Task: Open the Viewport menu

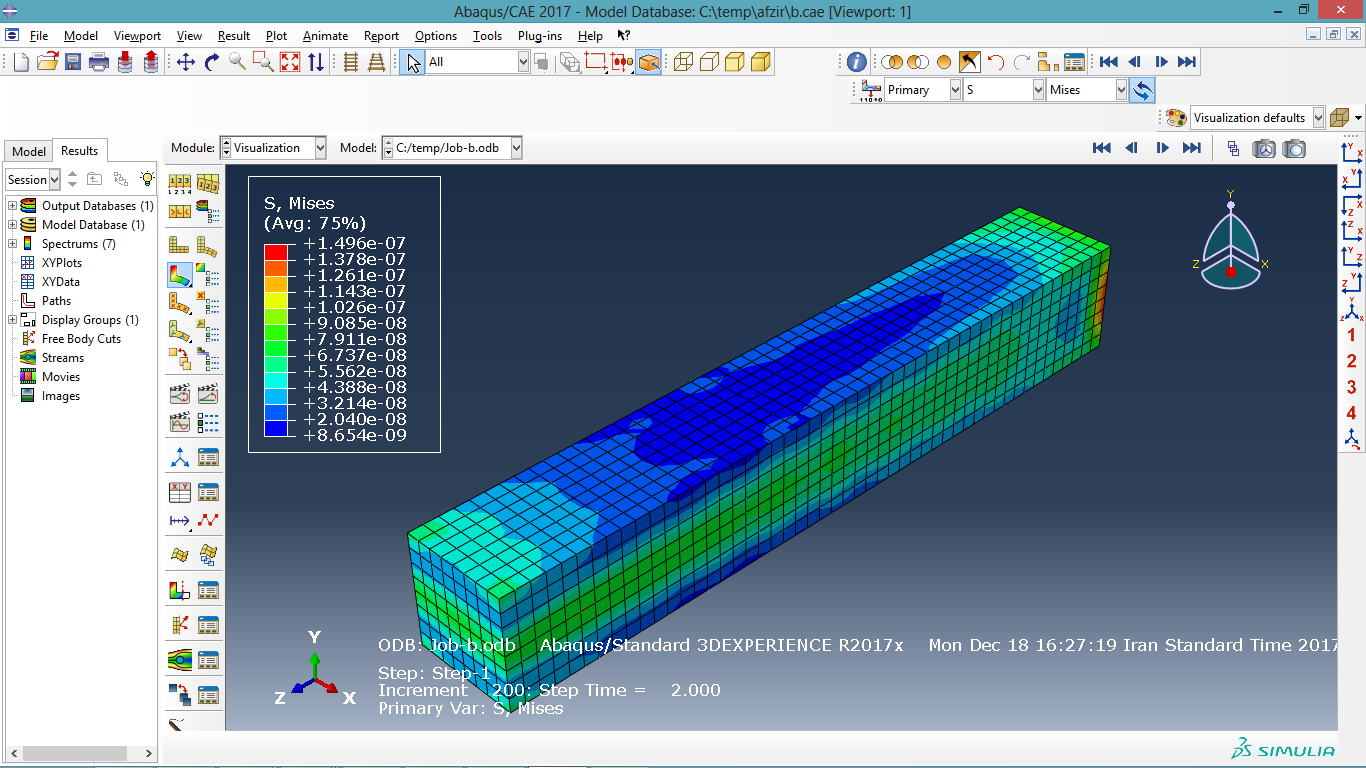Action: pyautogui.click(x=137, y=35)
